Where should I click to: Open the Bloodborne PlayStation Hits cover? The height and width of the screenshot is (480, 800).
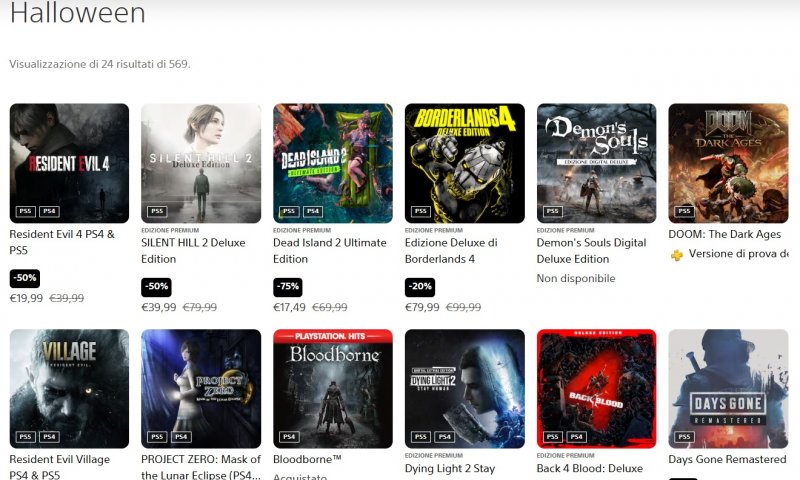tap(333, 389)
